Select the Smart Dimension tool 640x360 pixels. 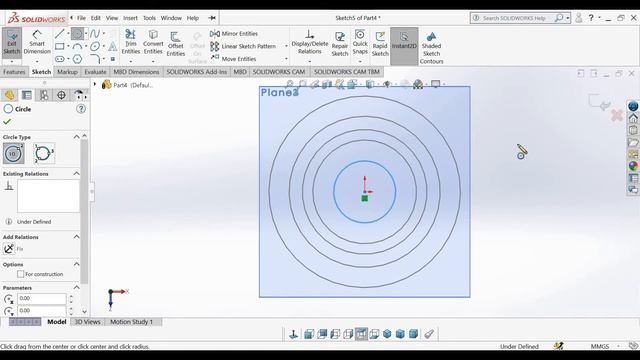[x=37, y=42]
